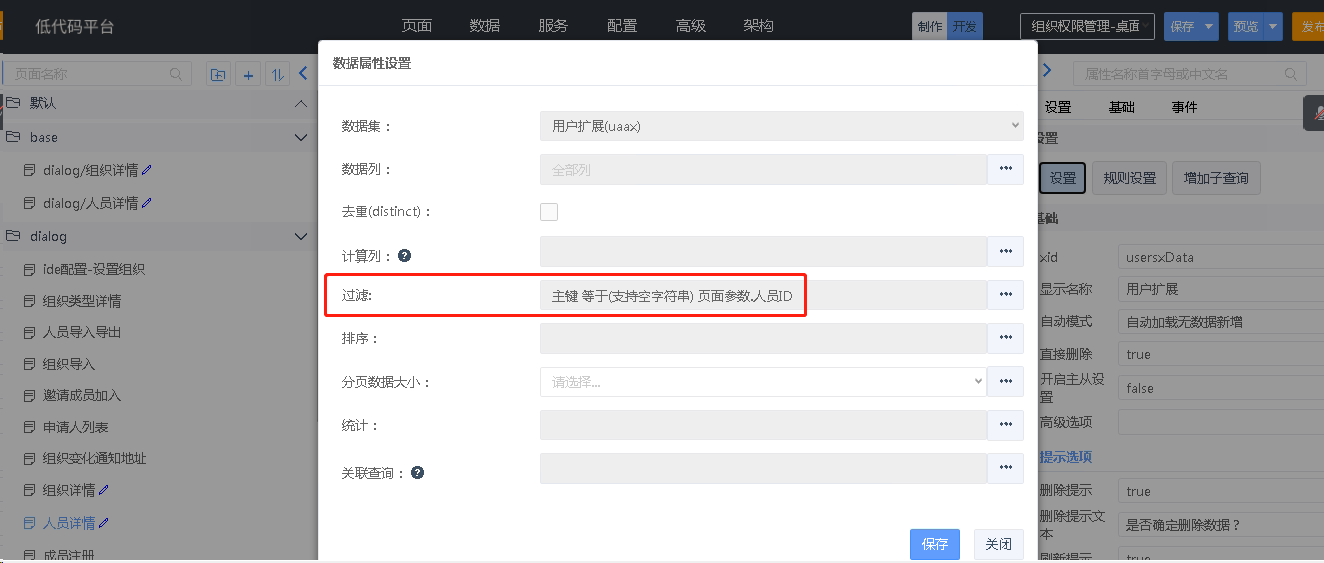Image resolution: width=1324 pixels, height=563 pixels.
Task: Switch to 制作 mode toggle
Action: (x=929, y=26)
